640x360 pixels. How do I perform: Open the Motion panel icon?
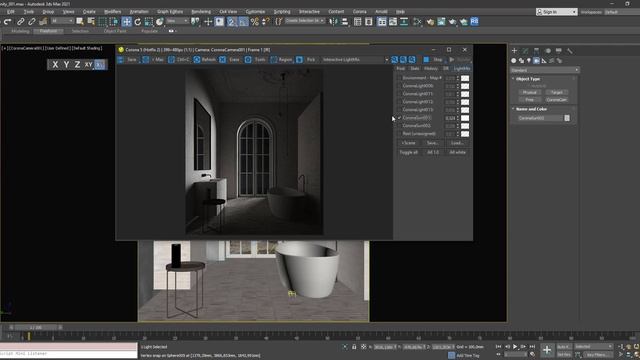coord(548,51)
